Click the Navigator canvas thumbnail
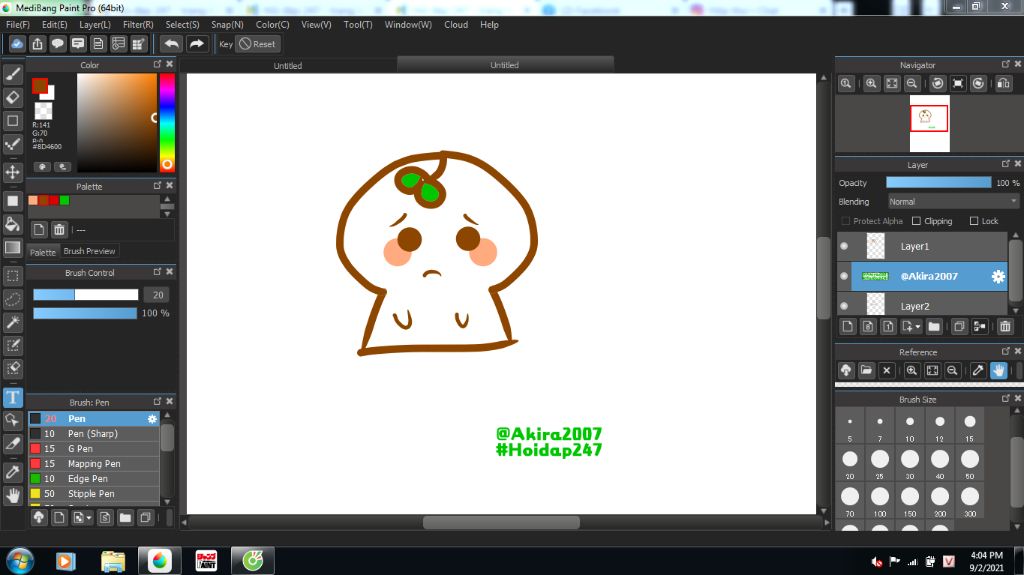The height and width of the screenshot is (575, 1024). click(929, 123)
